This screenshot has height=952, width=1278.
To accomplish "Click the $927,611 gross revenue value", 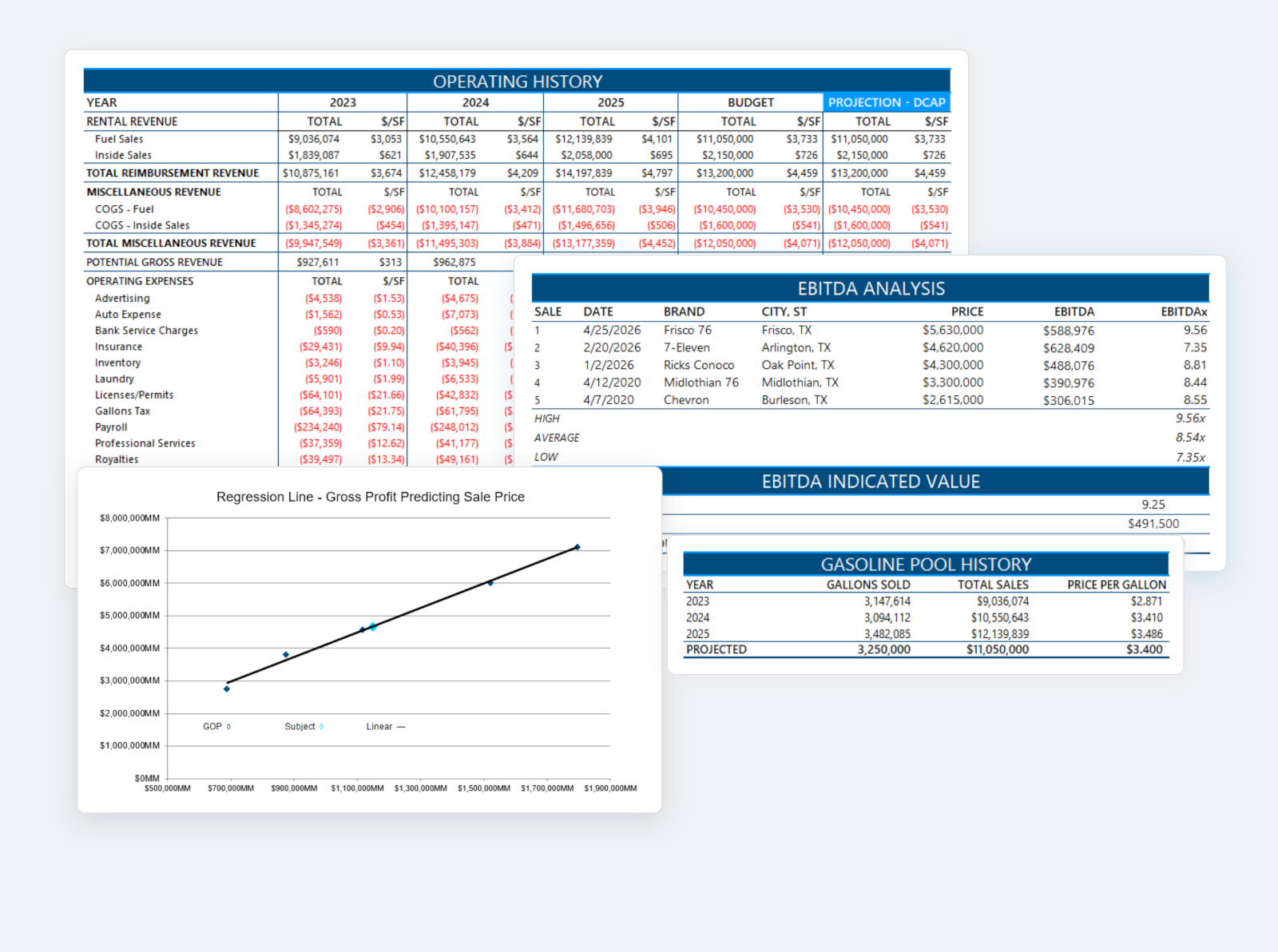I will (318, 262).
